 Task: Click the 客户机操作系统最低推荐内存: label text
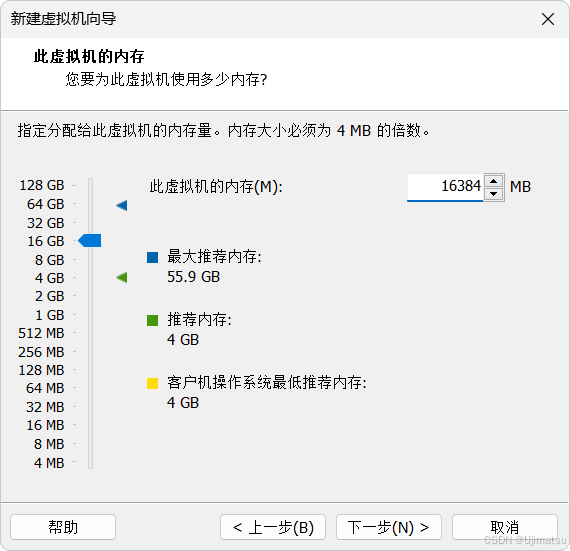pos(267,383)
